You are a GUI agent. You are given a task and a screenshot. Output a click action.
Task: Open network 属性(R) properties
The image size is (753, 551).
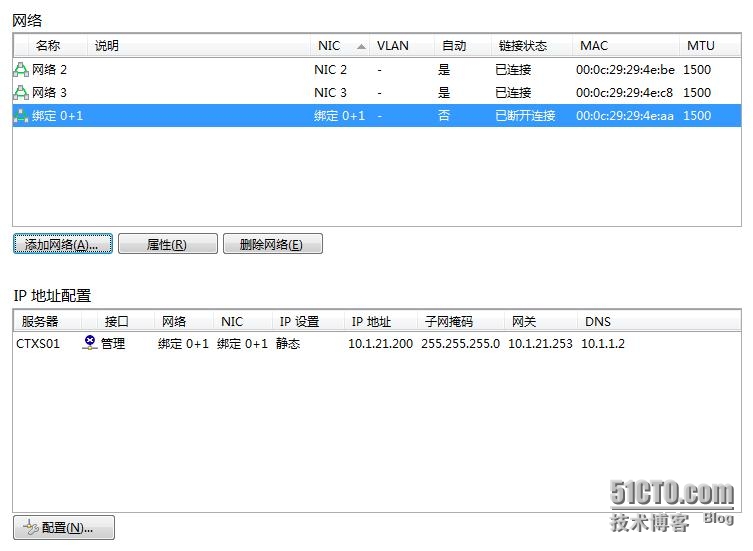[168, 244]
